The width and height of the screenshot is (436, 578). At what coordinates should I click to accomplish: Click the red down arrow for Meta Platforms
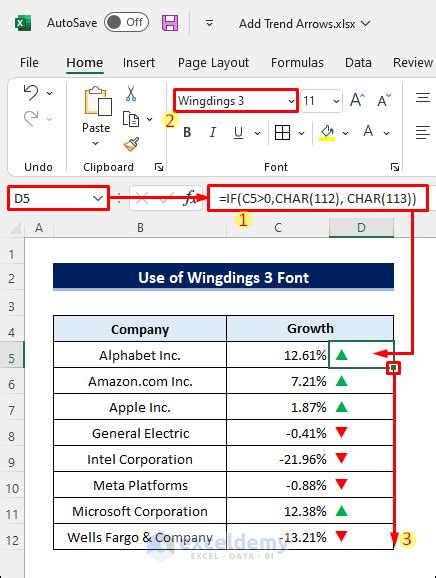[x=342, y=484]
